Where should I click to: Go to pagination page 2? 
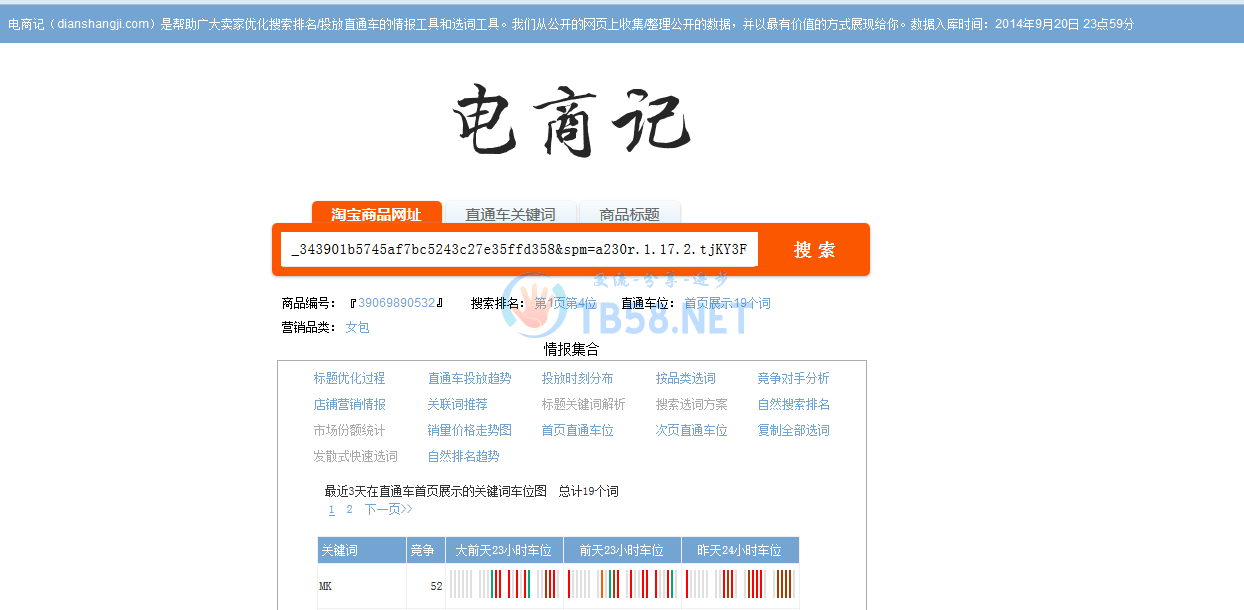349,509
